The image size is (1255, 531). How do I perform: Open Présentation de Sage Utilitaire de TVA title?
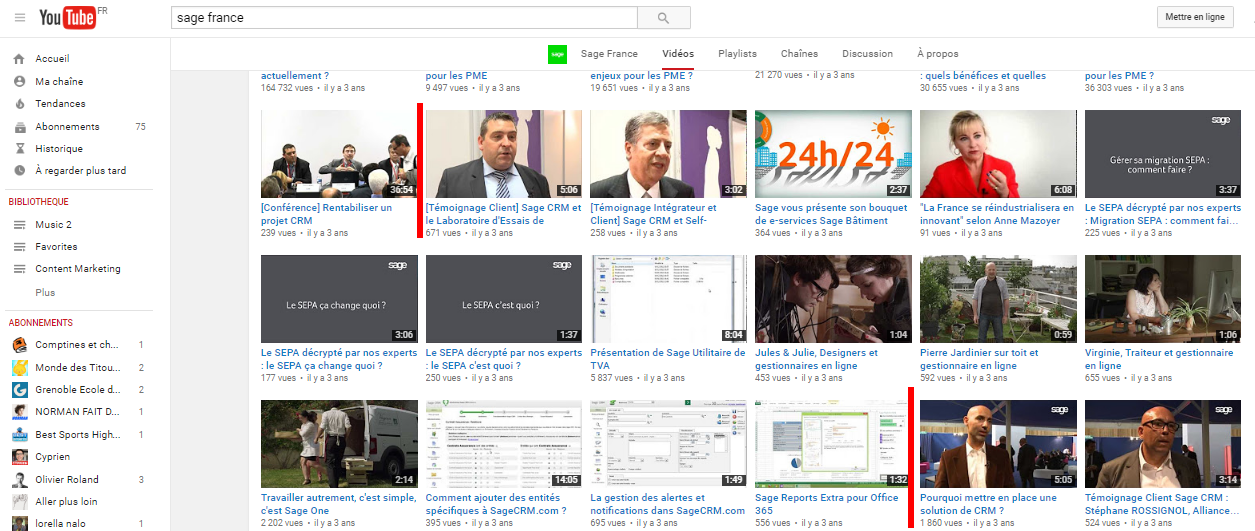click(x=668, y=359)
